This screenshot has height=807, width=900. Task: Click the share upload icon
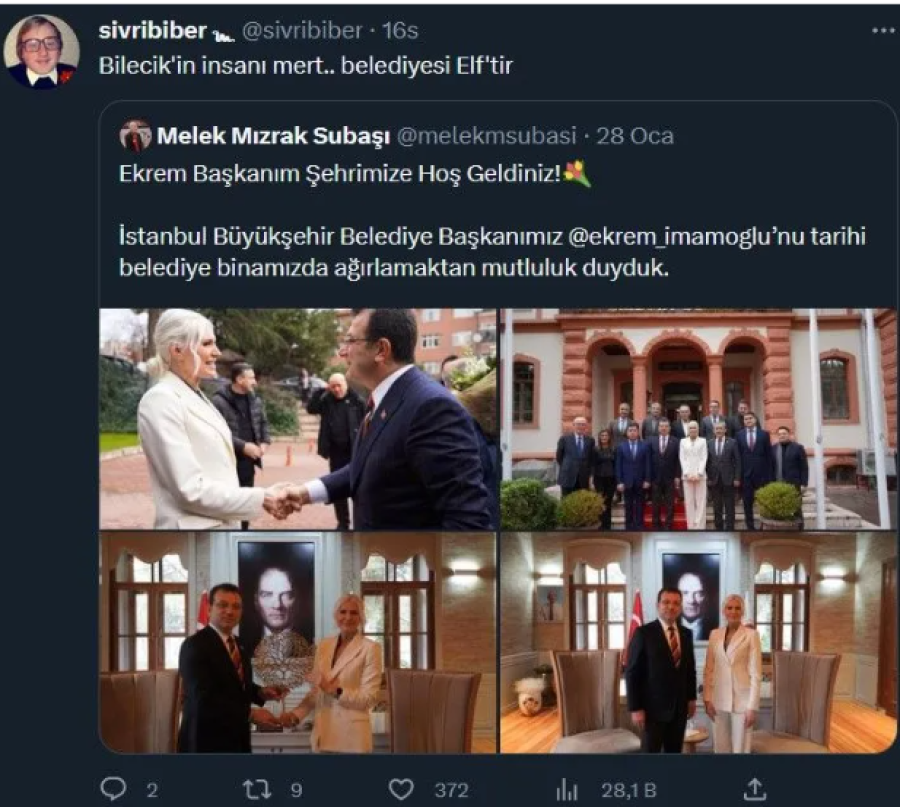(756, 789)
